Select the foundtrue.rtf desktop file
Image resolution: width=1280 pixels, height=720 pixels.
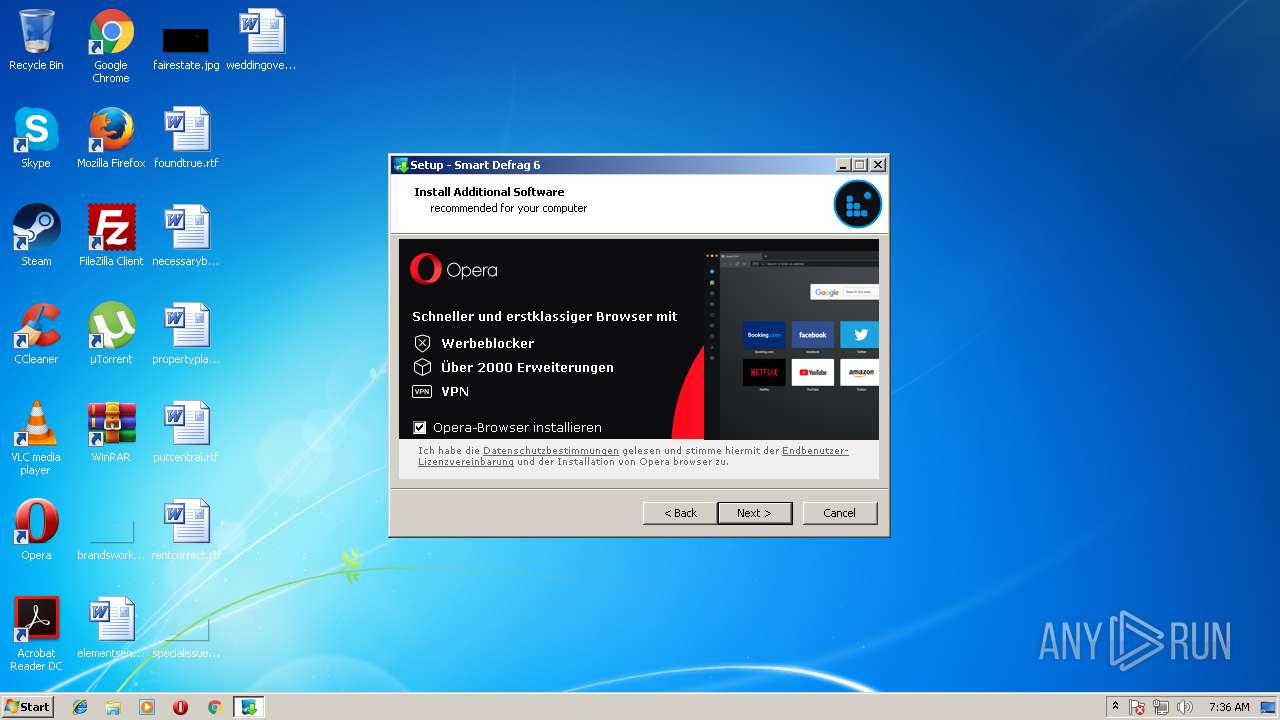coord(186,138)
